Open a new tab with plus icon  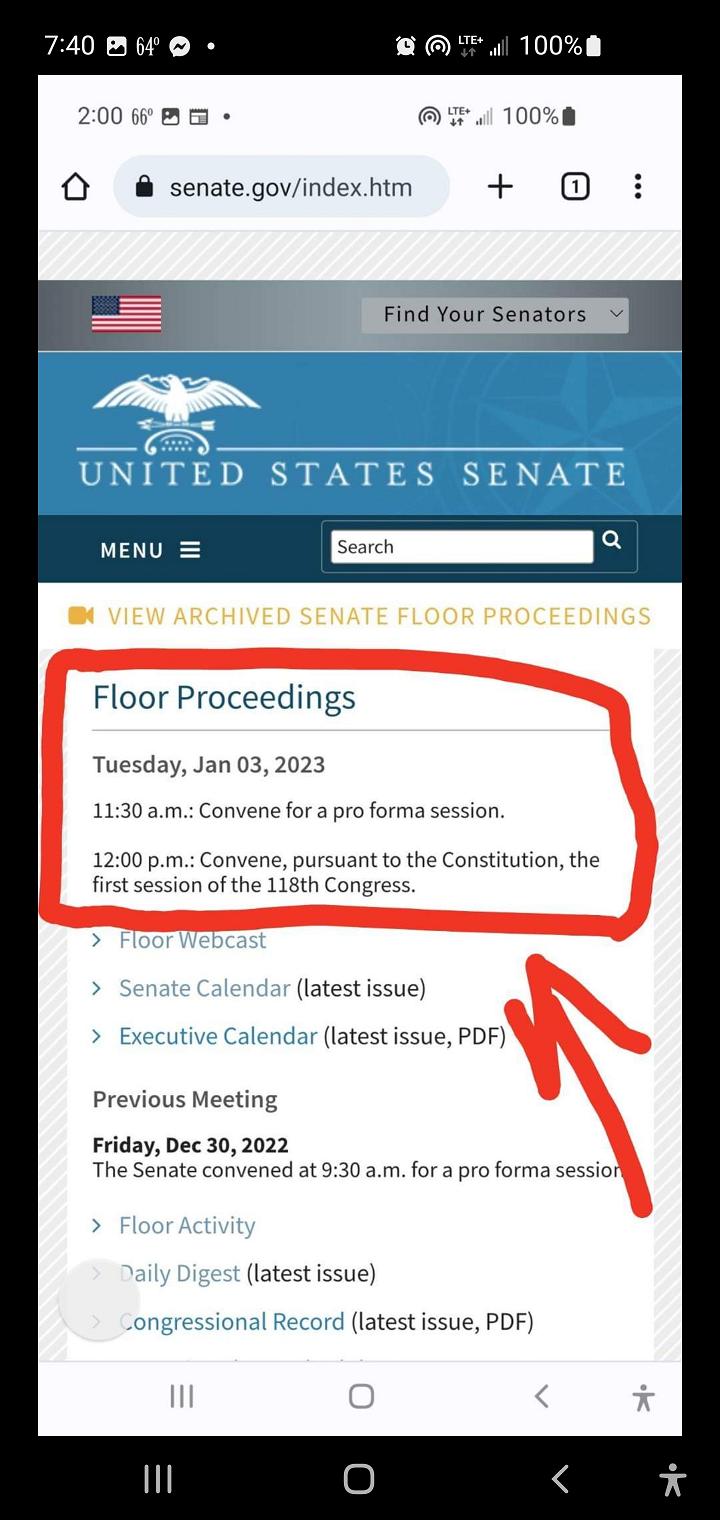500,186
